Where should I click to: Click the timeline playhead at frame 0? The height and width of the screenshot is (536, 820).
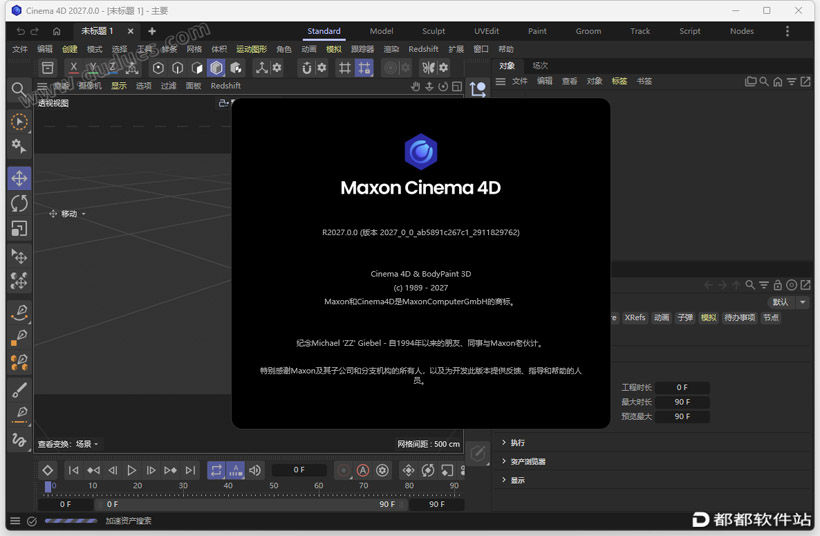pos(48,487)
